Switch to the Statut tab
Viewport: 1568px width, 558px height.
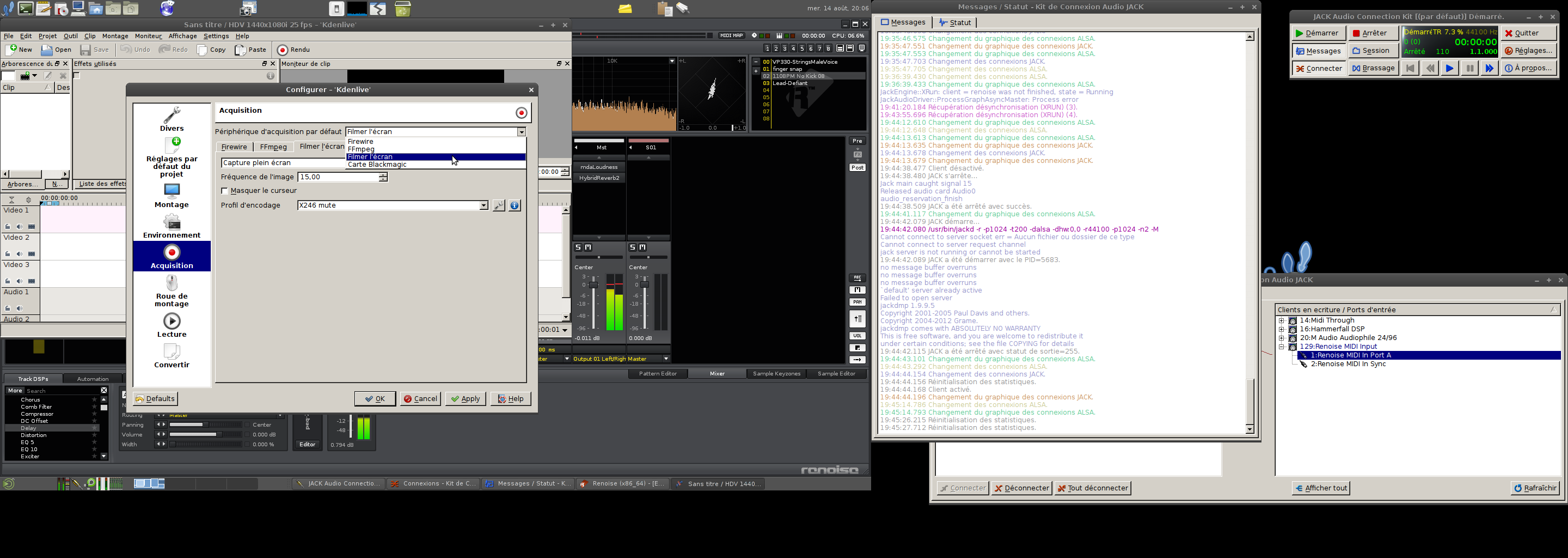(955, 22)
